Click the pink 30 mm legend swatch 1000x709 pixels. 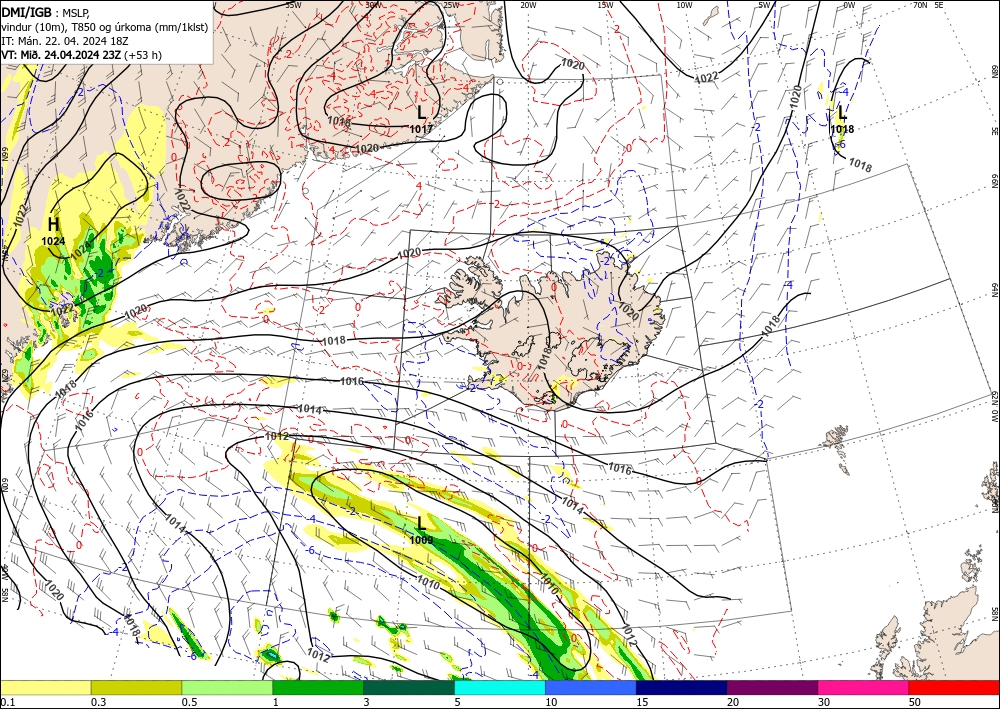point(864,687)
